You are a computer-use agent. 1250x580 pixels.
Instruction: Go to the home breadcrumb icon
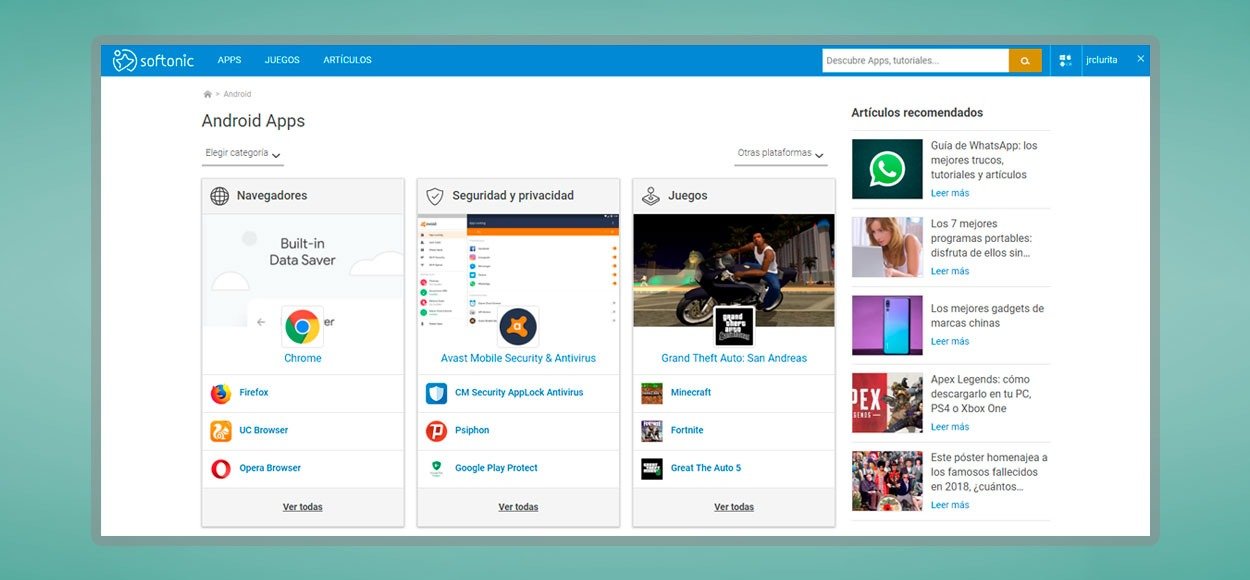coord(207,94)
